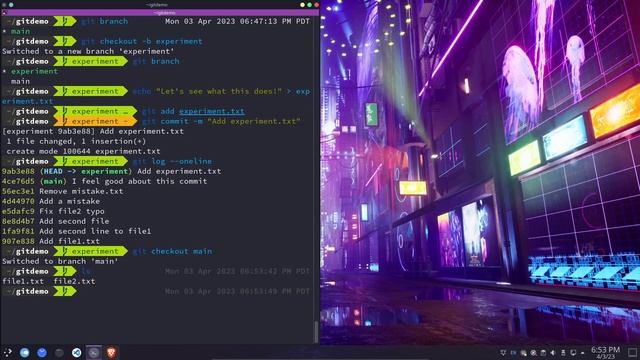Click the green maximize window dot
This screenshot has width=640, height=360.
[x=309, y=5]
